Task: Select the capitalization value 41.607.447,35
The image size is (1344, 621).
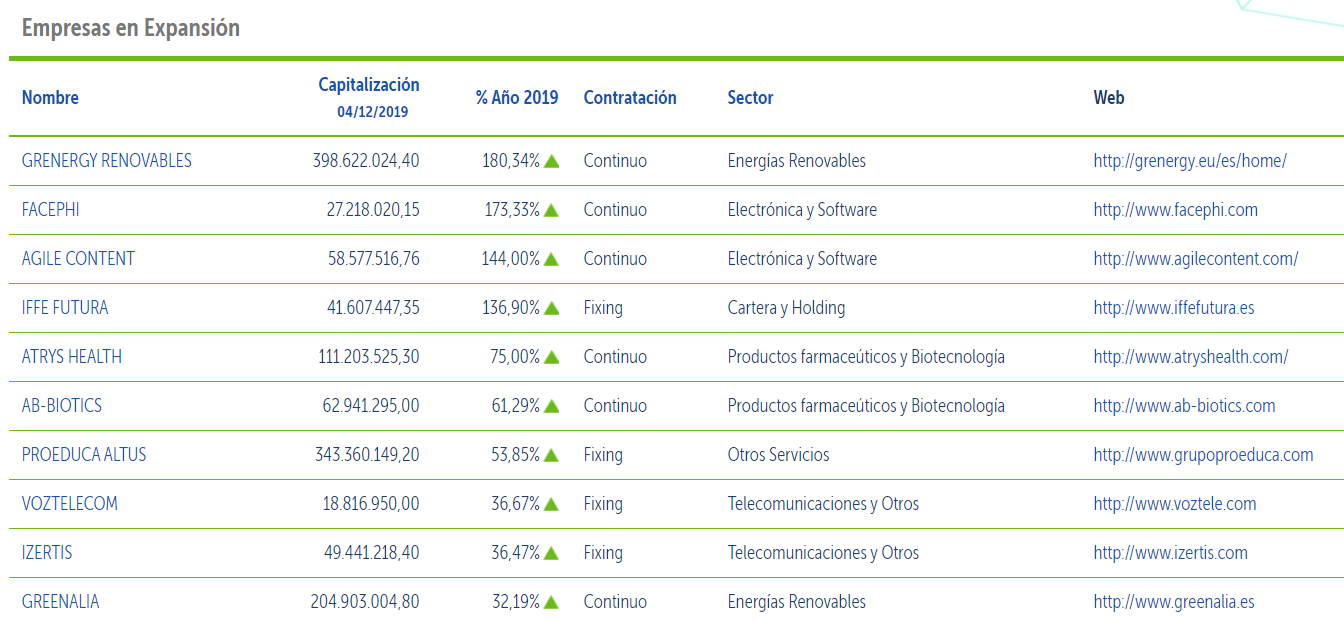Action: [x=373, y=308]
